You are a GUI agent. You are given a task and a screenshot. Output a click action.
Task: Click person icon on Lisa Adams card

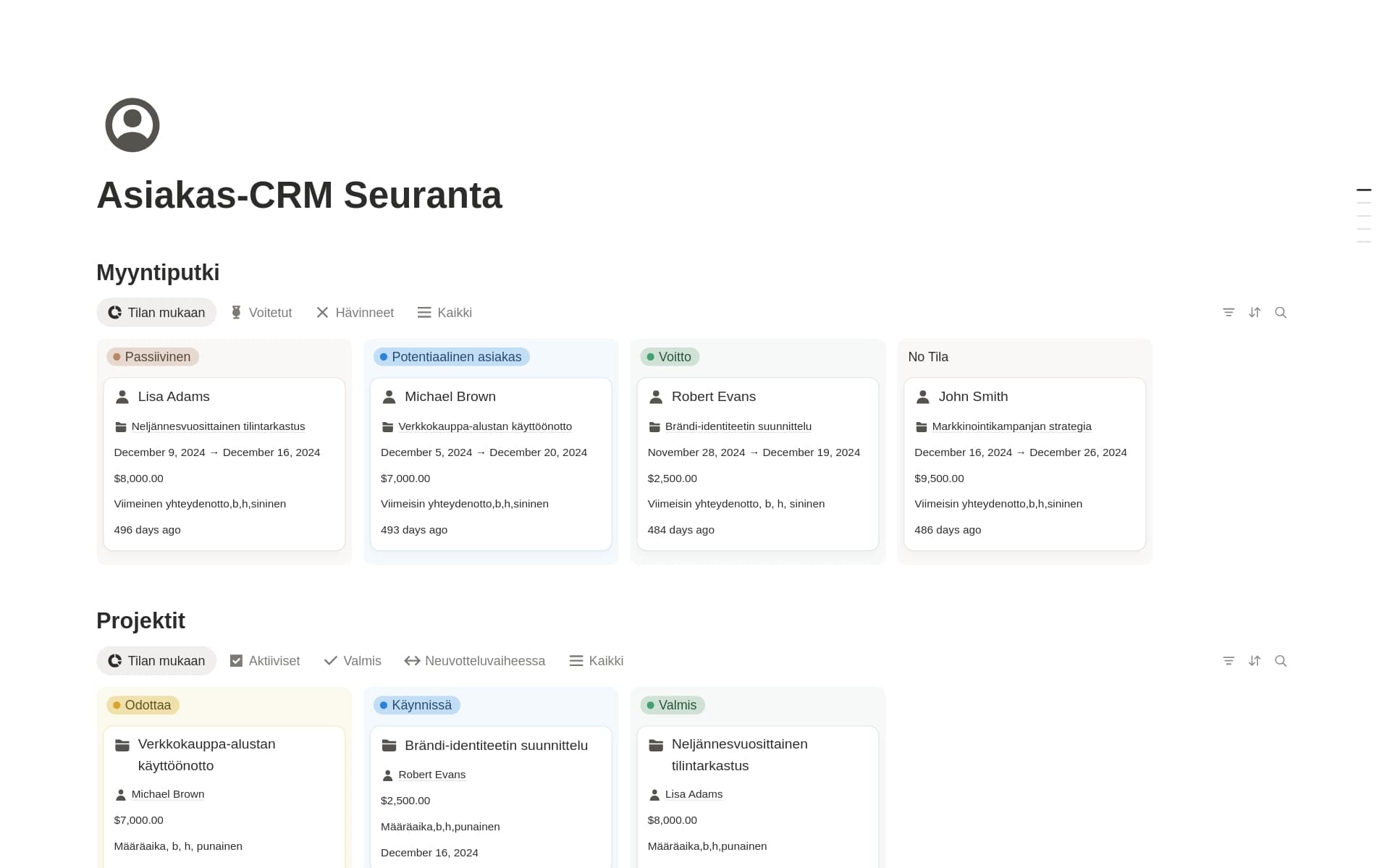tap(122, 397)
